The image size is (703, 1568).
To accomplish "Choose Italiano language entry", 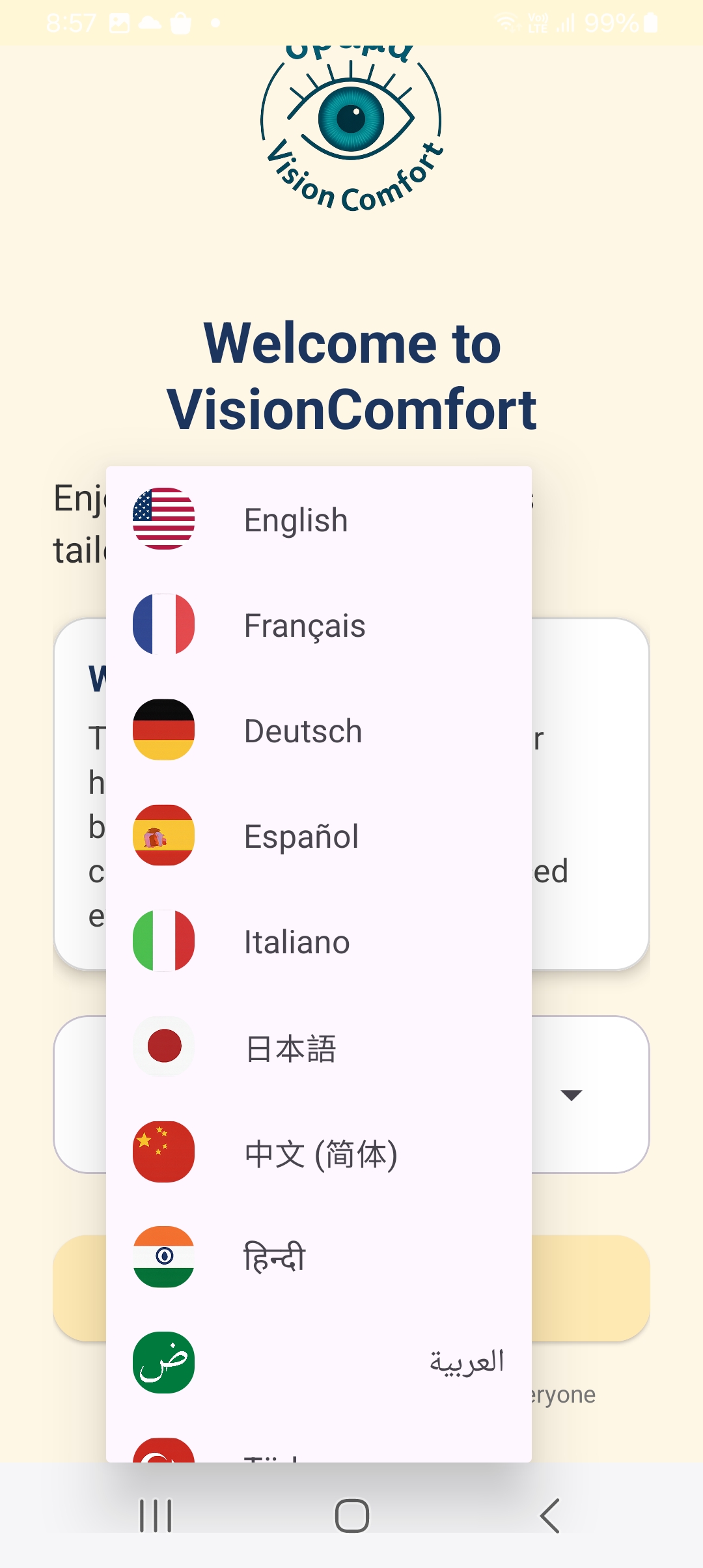I will point(297,942).
